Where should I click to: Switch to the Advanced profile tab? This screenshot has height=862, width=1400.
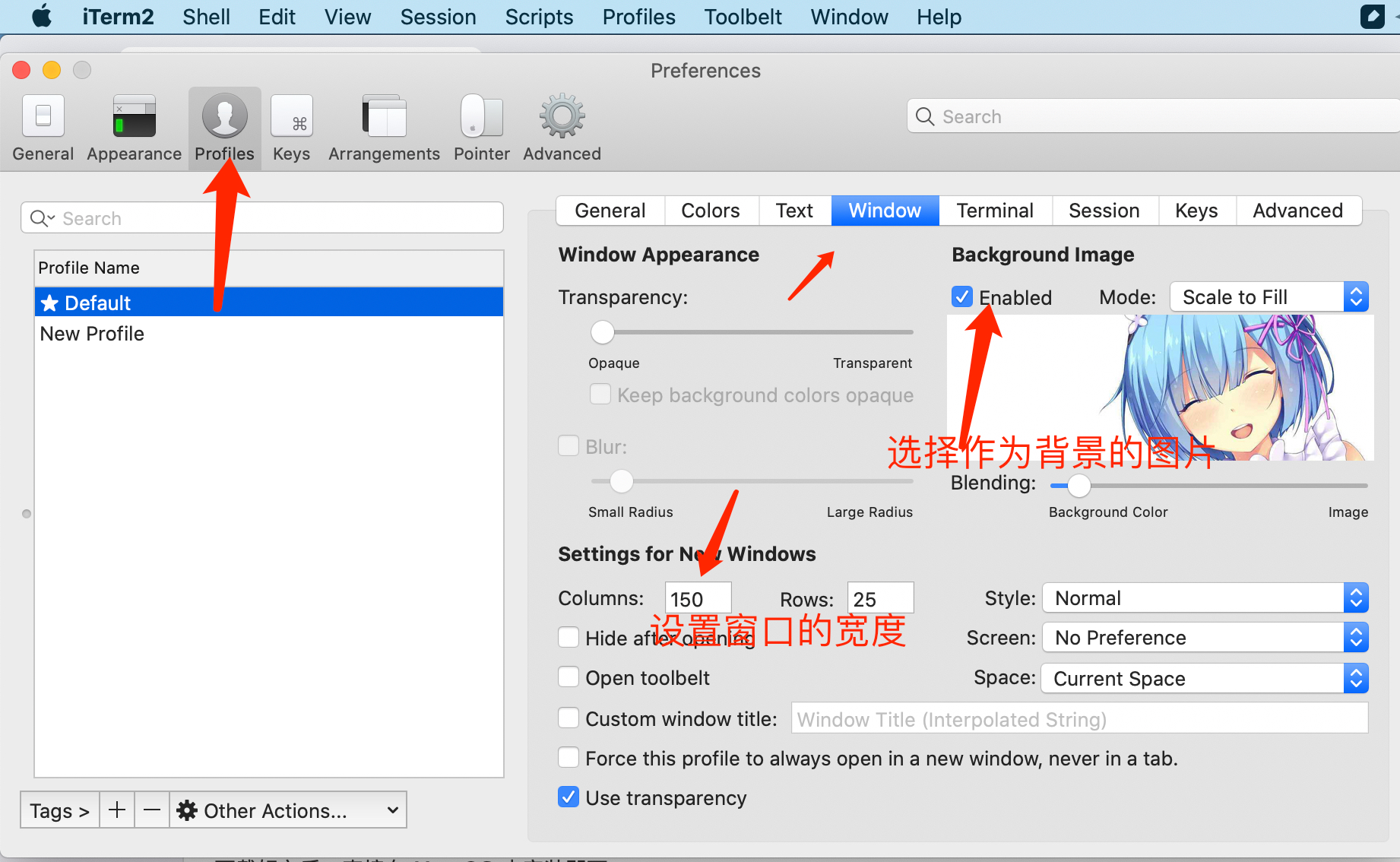(1298, 211)
